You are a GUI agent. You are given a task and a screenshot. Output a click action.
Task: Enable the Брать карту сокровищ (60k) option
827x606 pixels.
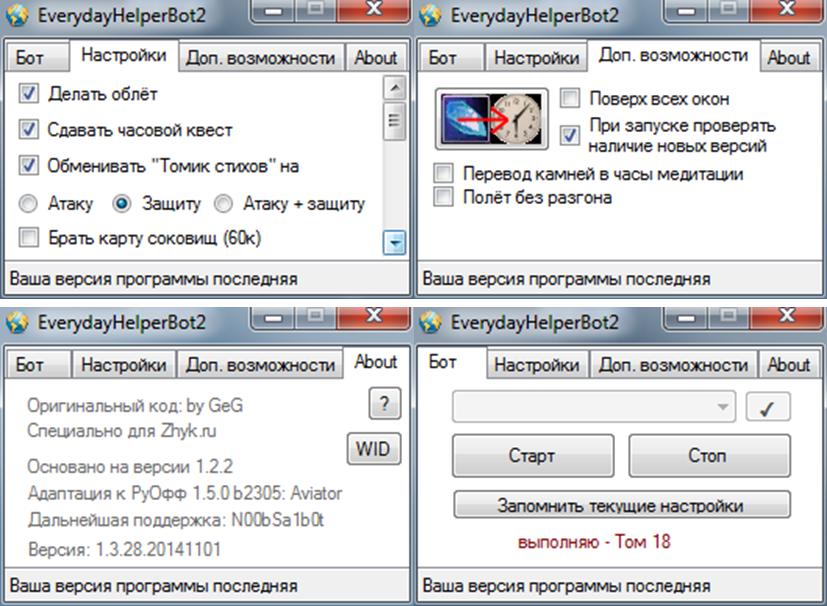click(x=28, y=237)
